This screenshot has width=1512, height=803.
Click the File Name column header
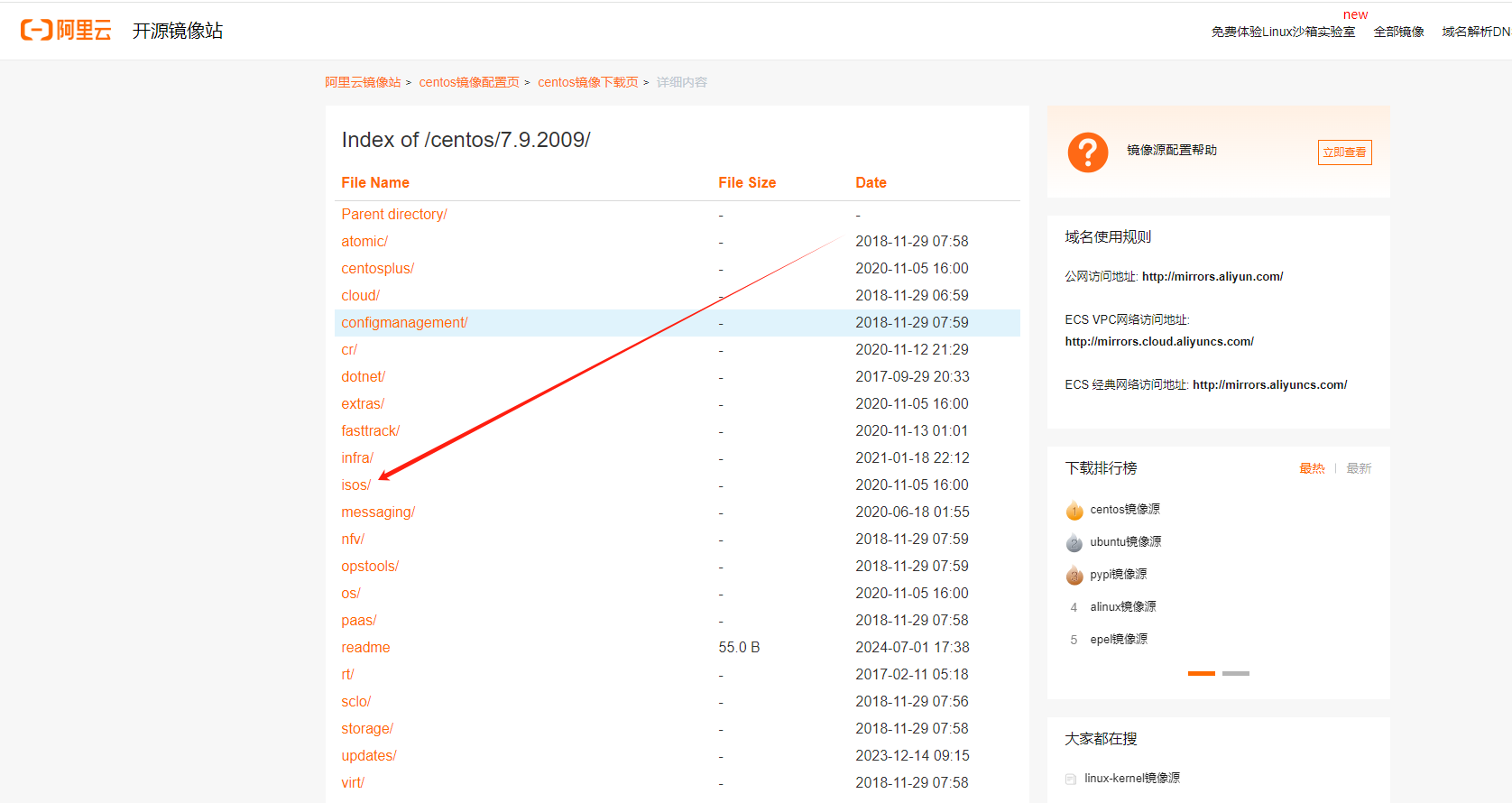pyautogui.click(x=375, y=183)
